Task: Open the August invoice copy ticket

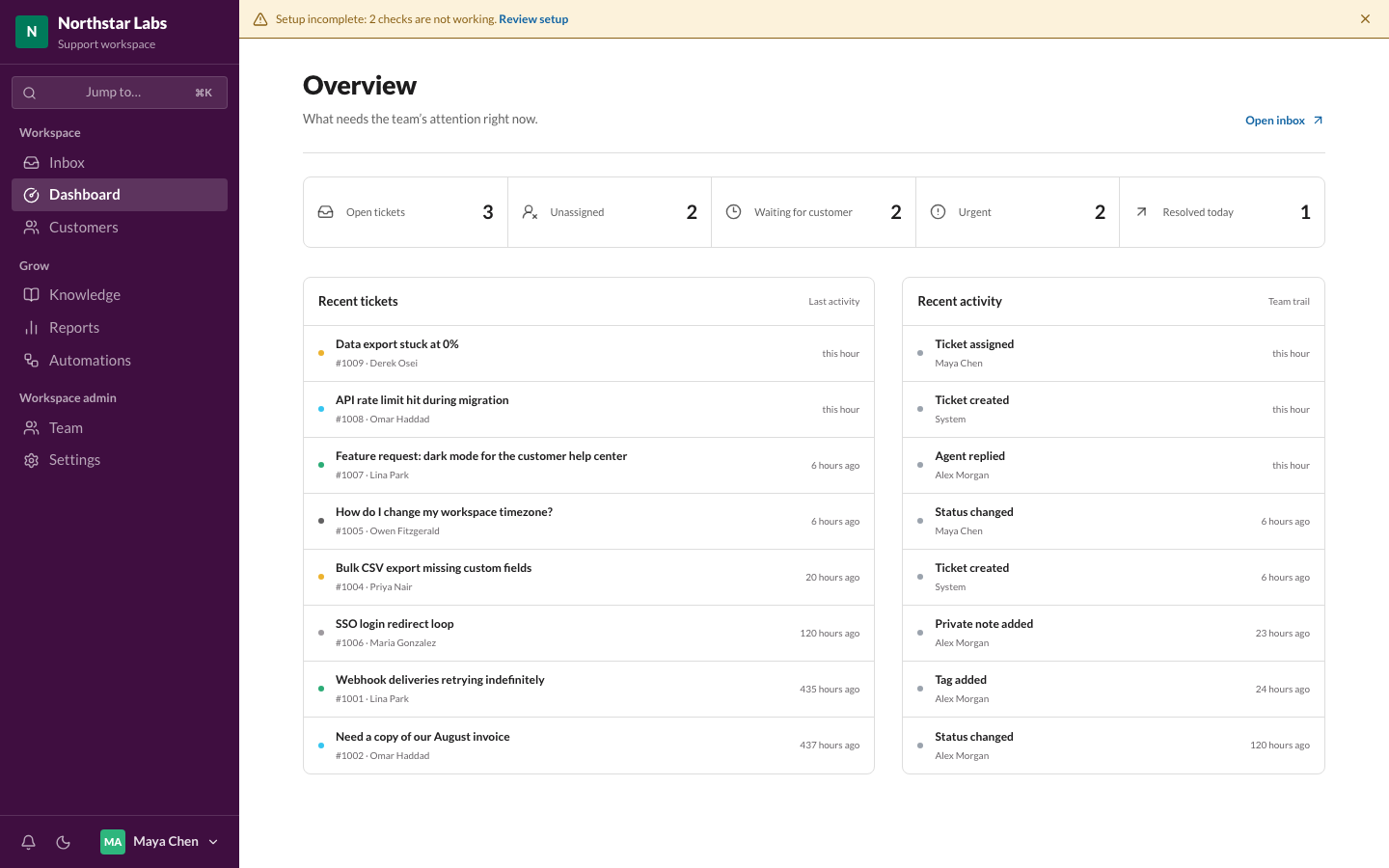Action: pyautogui.click(x=588, y=746)
